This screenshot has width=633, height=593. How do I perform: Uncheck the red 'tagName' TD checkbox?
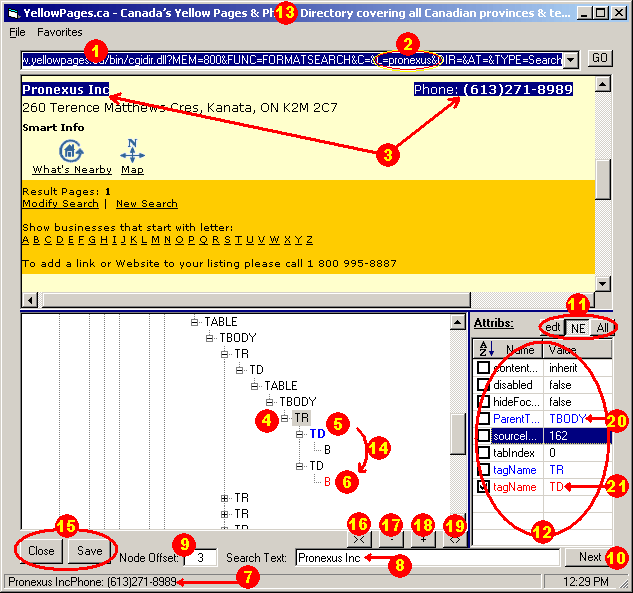[x=483, y=486]
